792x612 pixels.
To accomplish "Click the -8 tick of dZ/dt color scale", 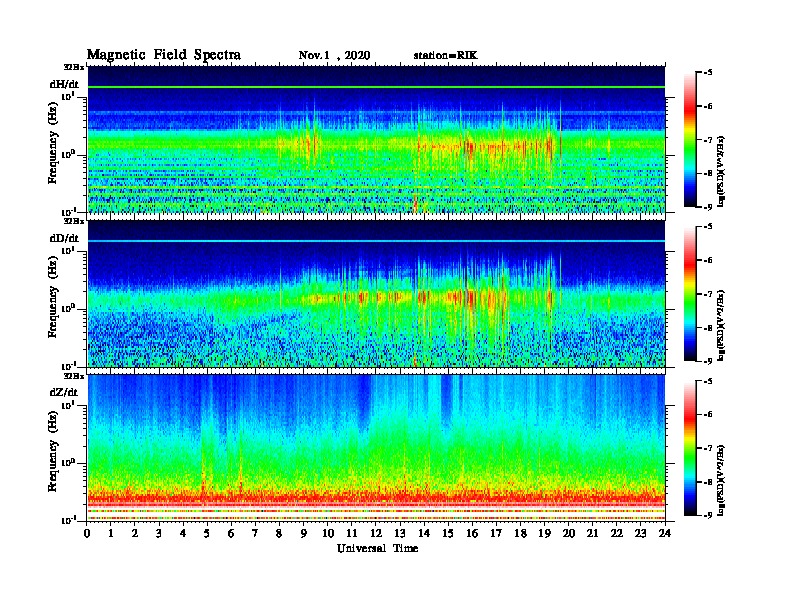I will (x=708, y=482).
